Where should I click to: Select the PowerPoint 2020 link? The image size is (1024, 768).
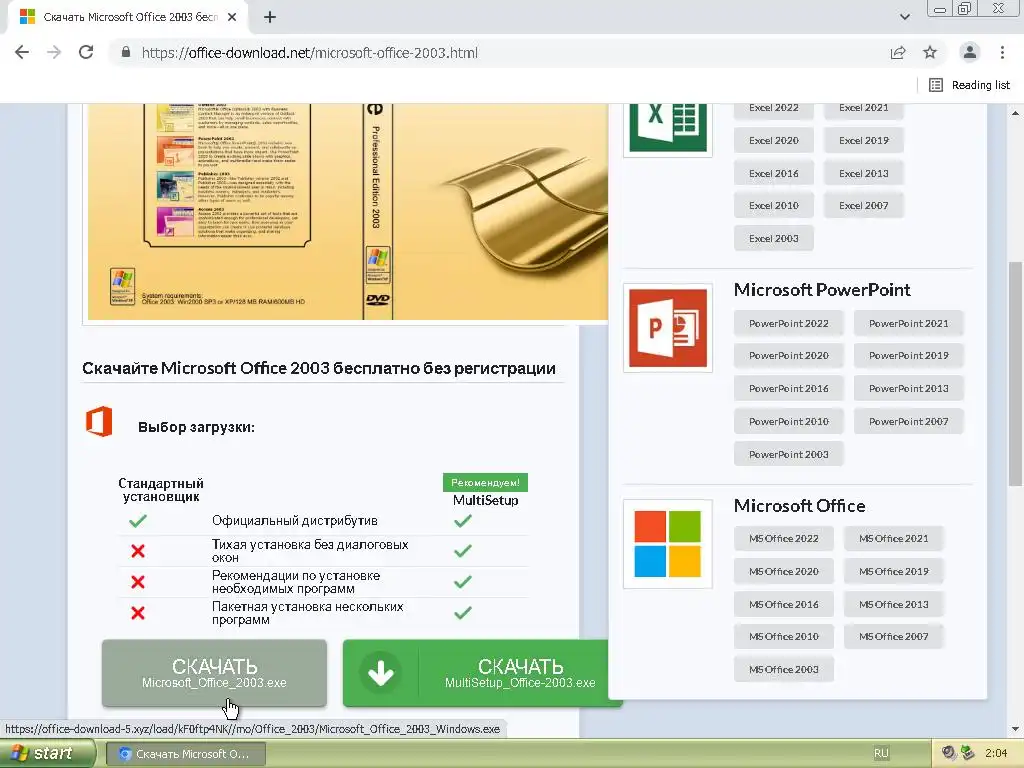[x=788, y=356]
